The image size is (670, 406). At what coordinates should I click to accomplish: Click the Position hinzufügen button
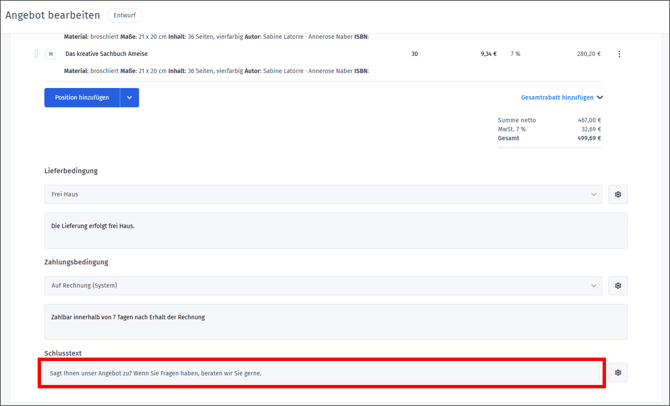coord(82,98)
